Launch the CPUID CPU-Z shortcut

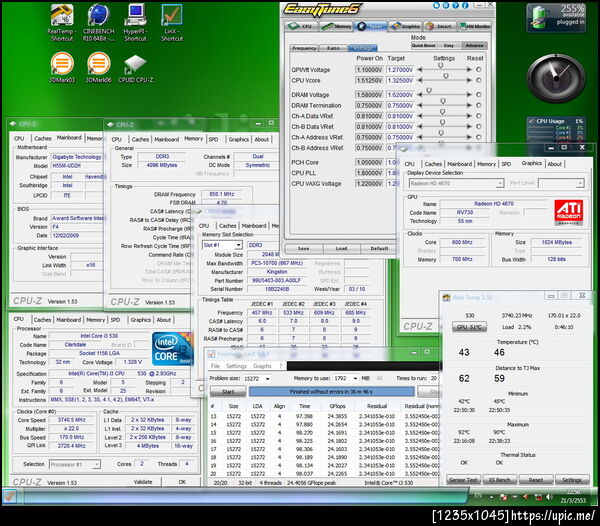click(x=134, y=65)
